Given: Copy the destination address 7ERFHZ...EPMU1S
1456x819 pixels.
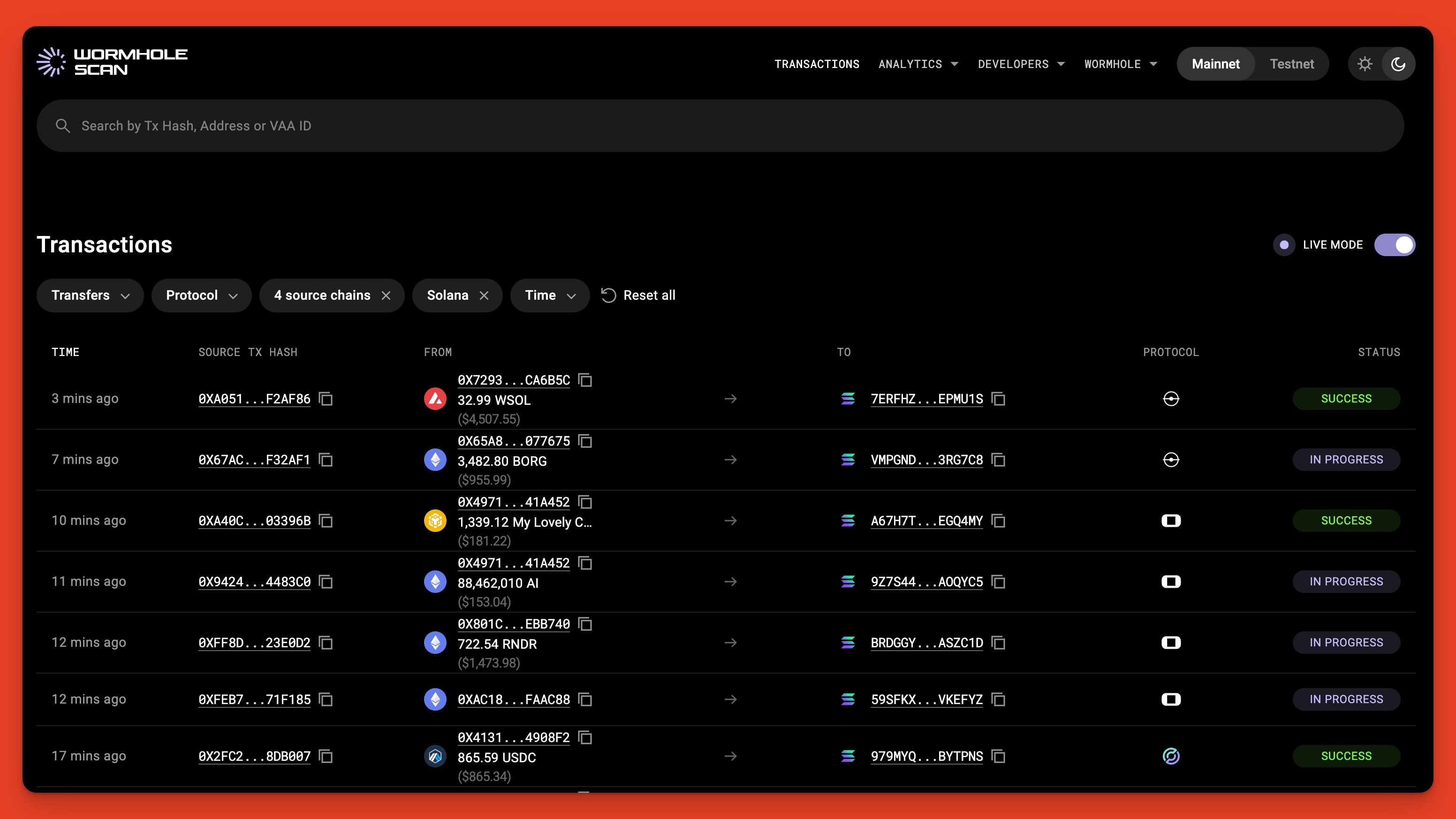Looking at the screenshot, I should [x=999, y=399].
